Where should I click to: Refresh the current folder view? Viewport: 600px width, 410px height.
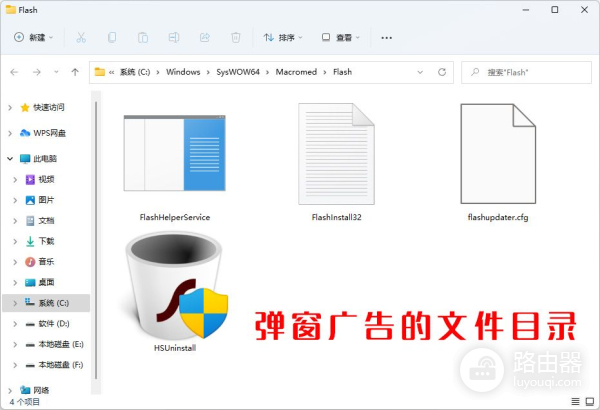click(442, 72)
